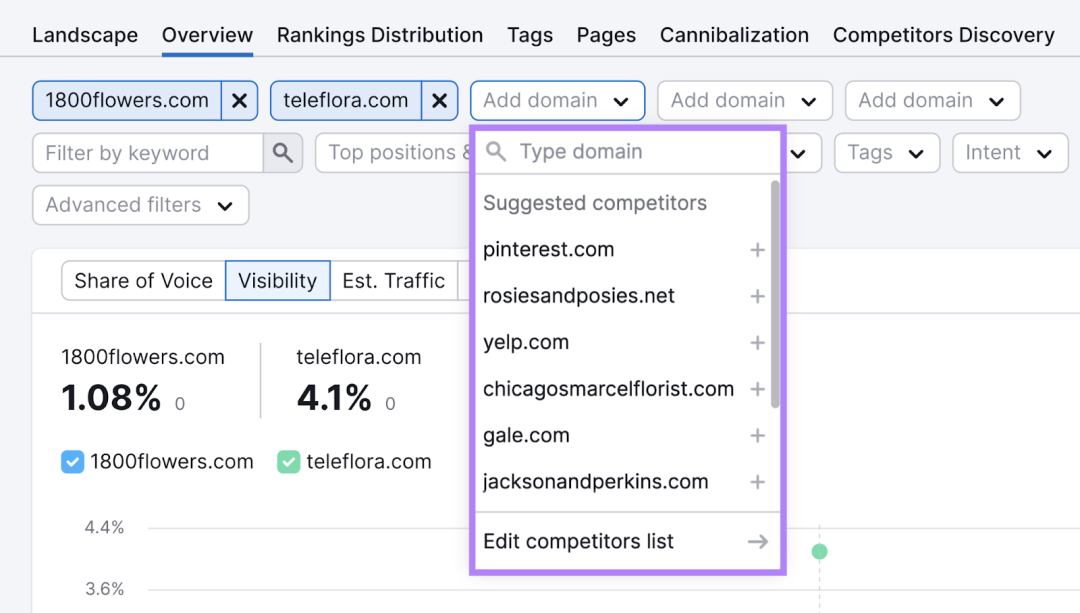
Task: Open the last Add domain dropdown
Action: [933, 101]
